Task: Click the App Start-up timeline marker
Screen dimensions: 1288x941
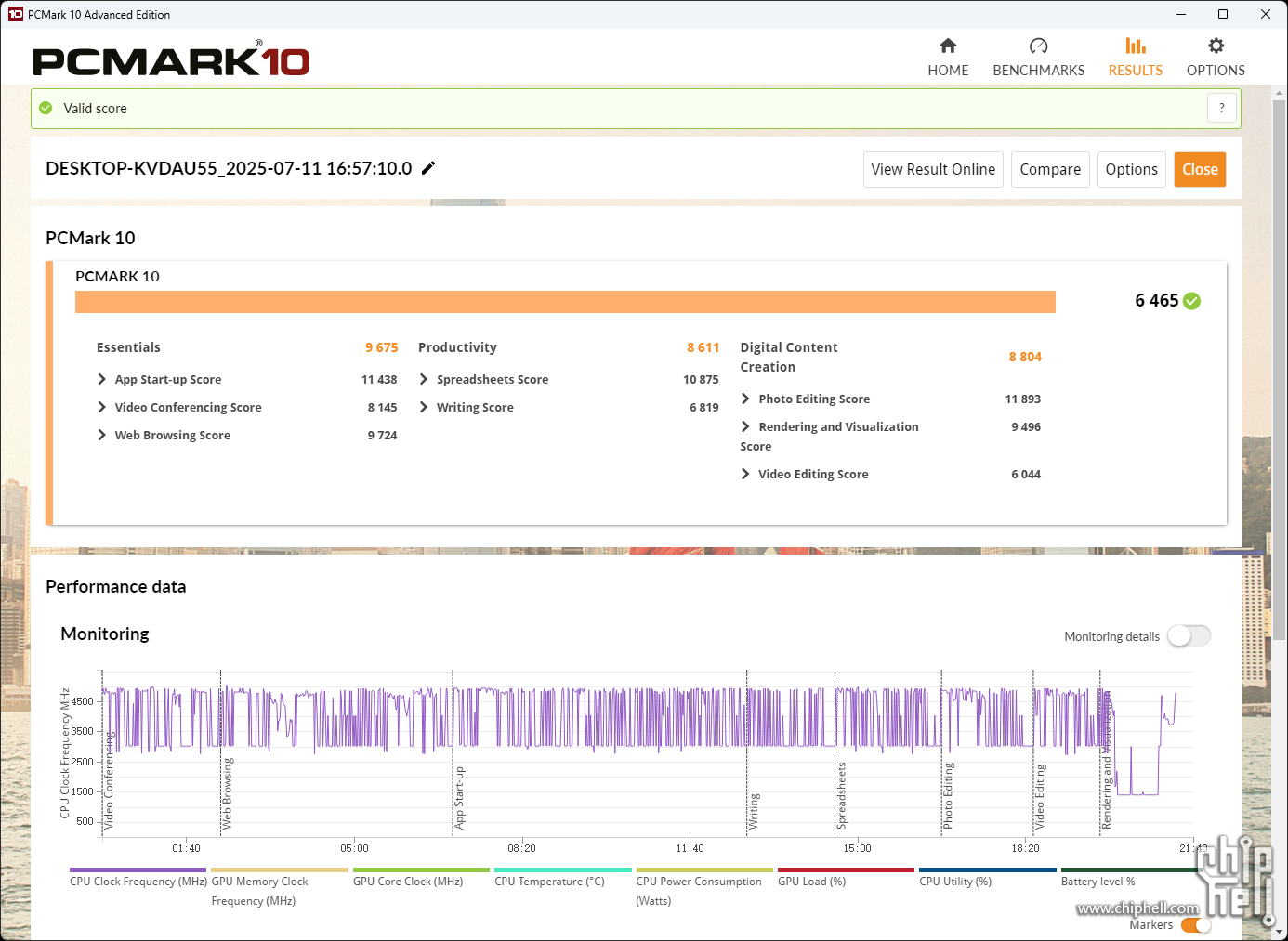Action: [459, 798]
